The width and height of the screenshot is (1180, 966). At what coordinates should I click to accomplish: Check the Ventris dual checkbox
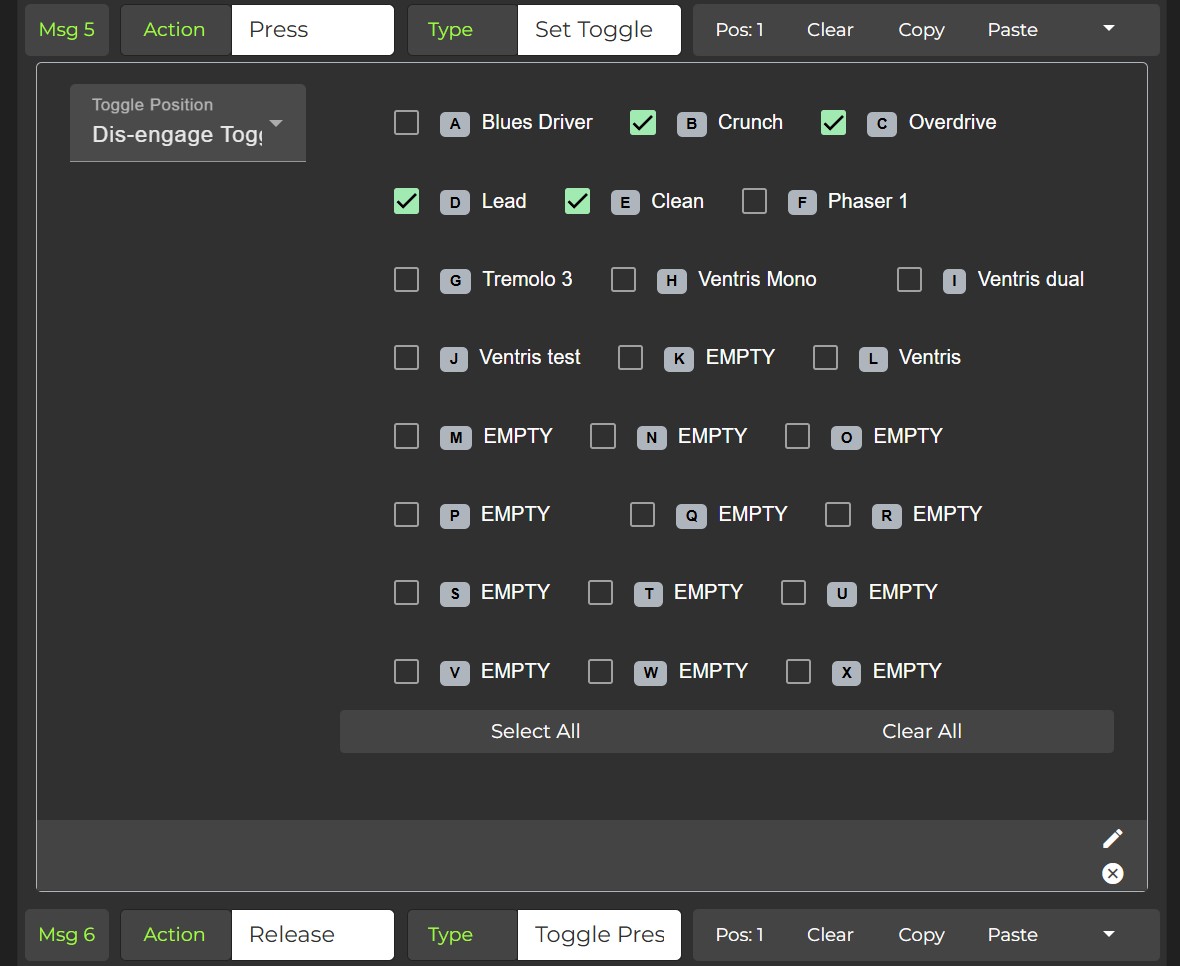click(909, 279)
